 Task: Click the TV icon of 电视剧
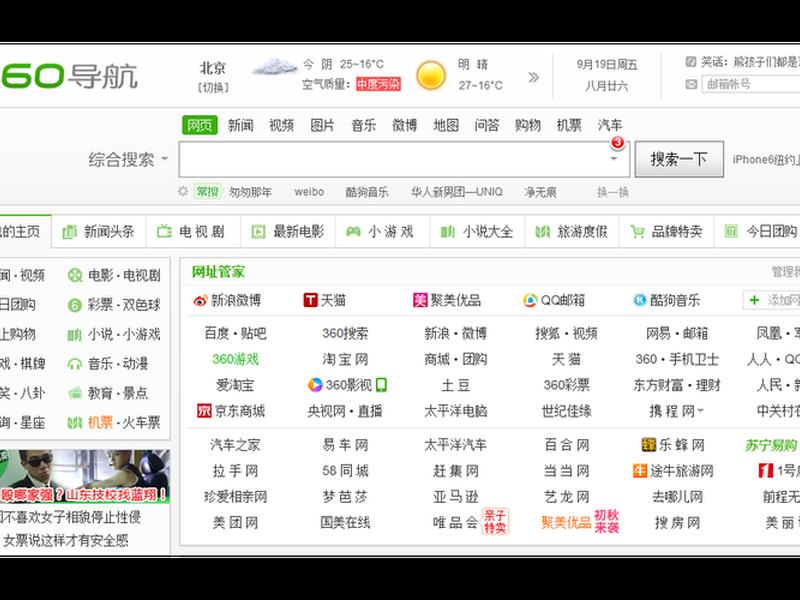tap(164, 232)
